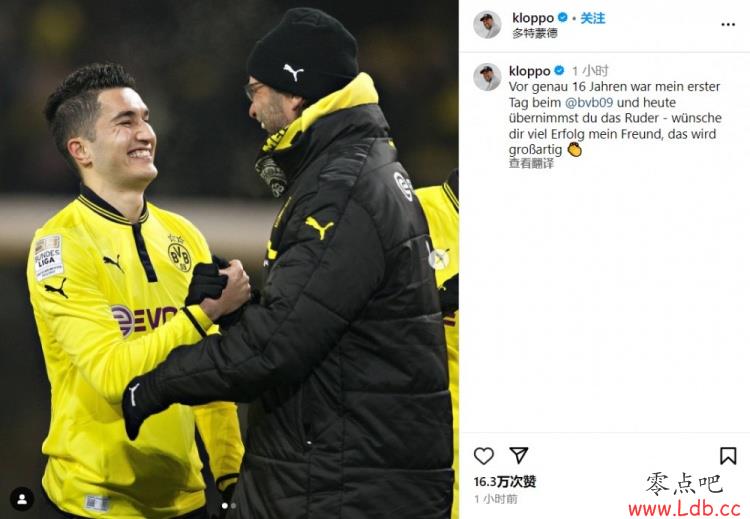The height and width of the screenshot is (519, 750).
Task: Switch to second photo carousel dot
Action: point(233,506)
